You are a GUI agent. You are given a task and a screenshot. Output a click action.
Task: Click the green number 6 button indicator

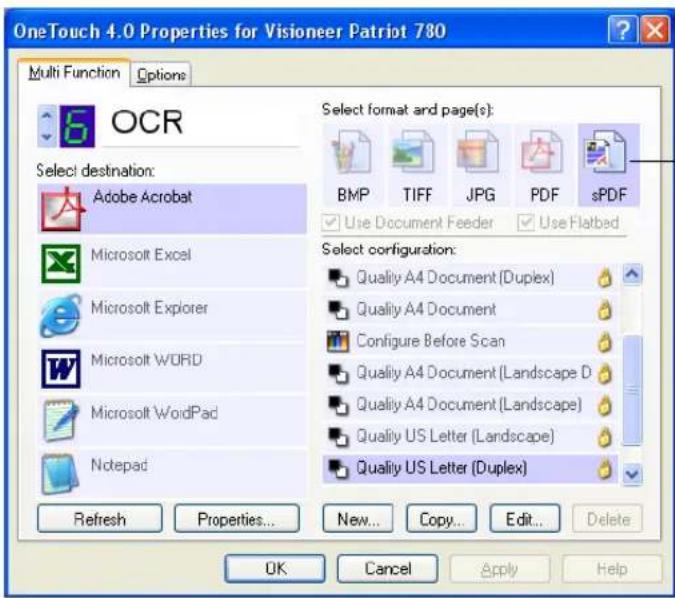coord(77,126)
